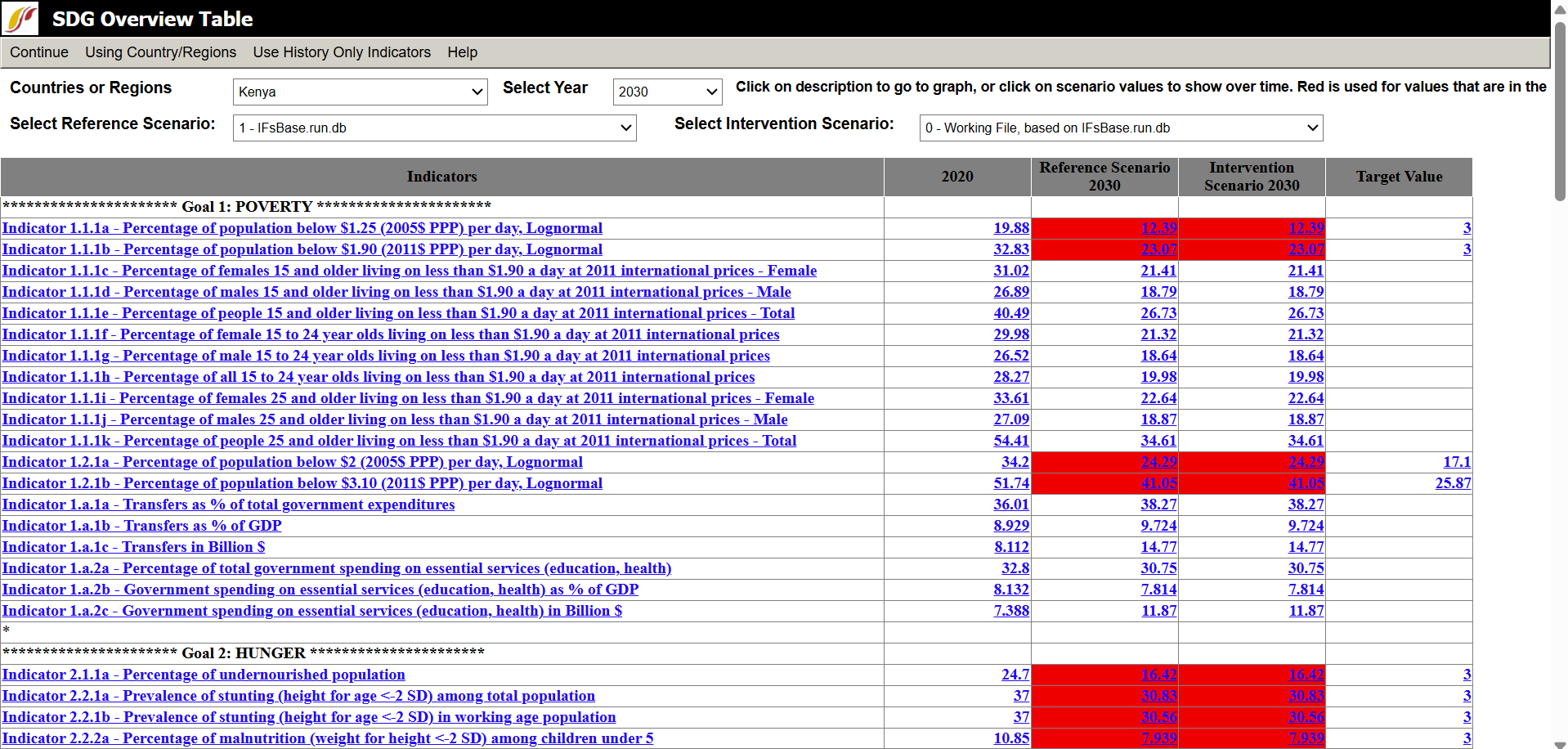Image resolution: width=1568 pixels, height=749 pixels.
Task: Open Indicator 1.a.1c Transfers in Billion $
Action: click(x=133, y=547)
